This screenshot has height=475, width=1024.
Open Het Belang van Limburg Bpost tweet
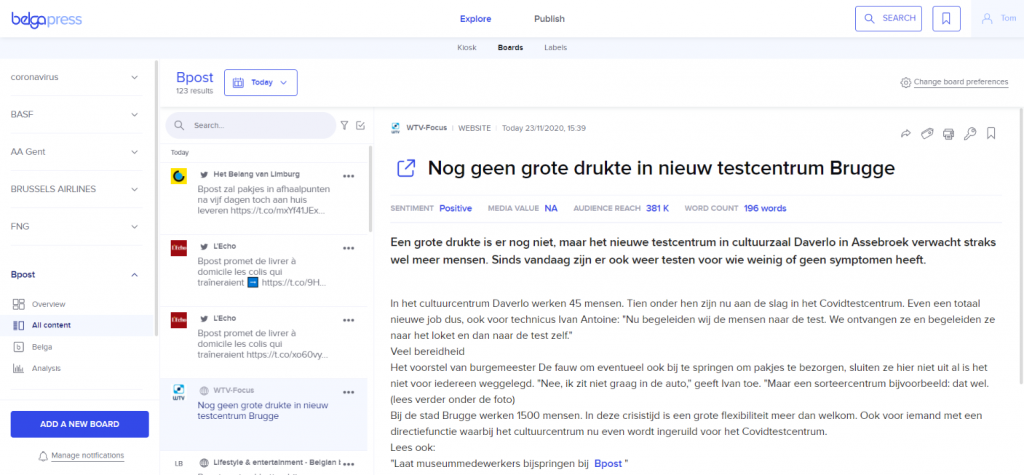click(264, 199)
